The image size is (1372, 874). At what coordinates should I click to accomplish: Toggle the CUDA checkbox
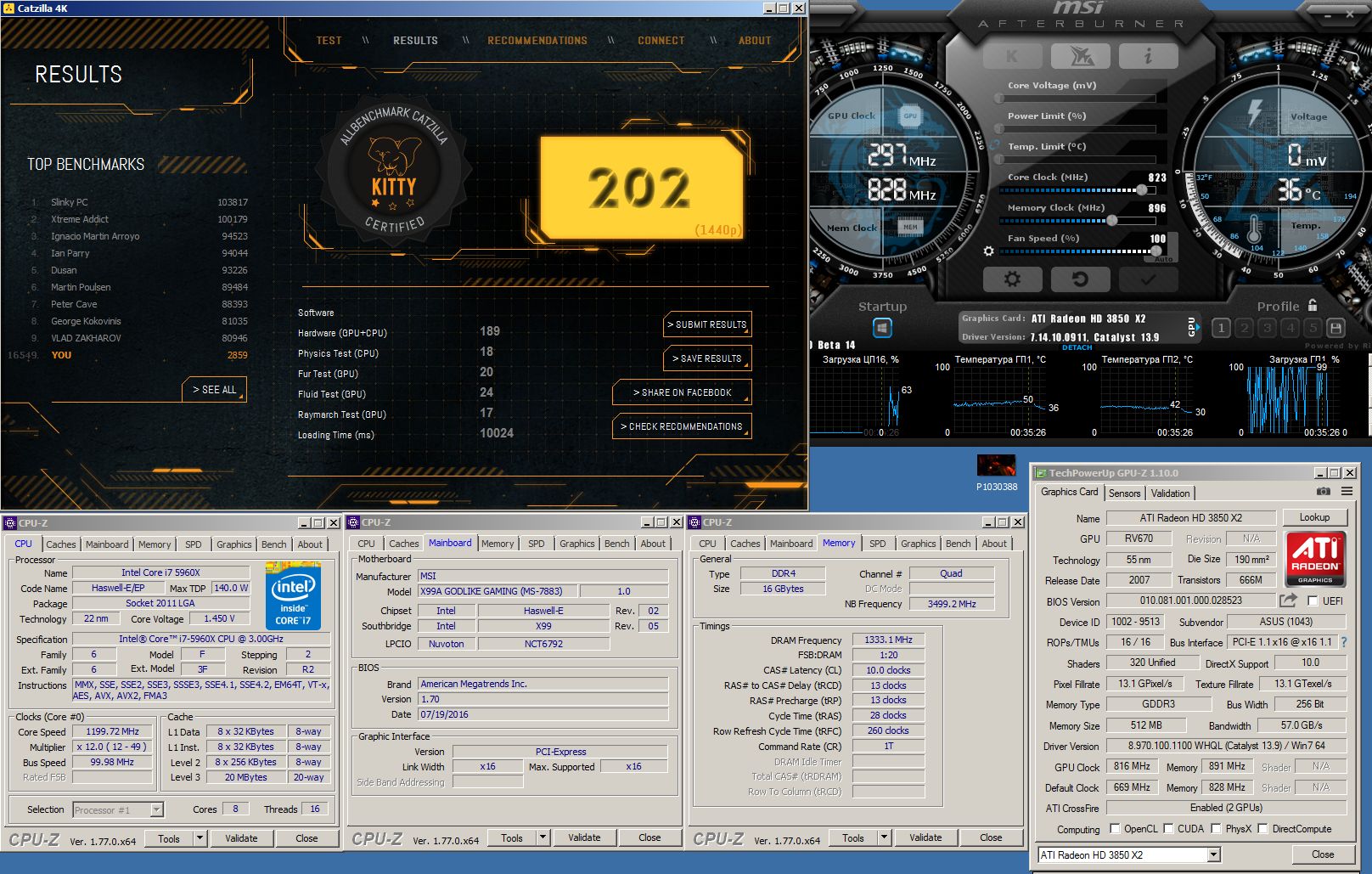[x=1168, y=829]
